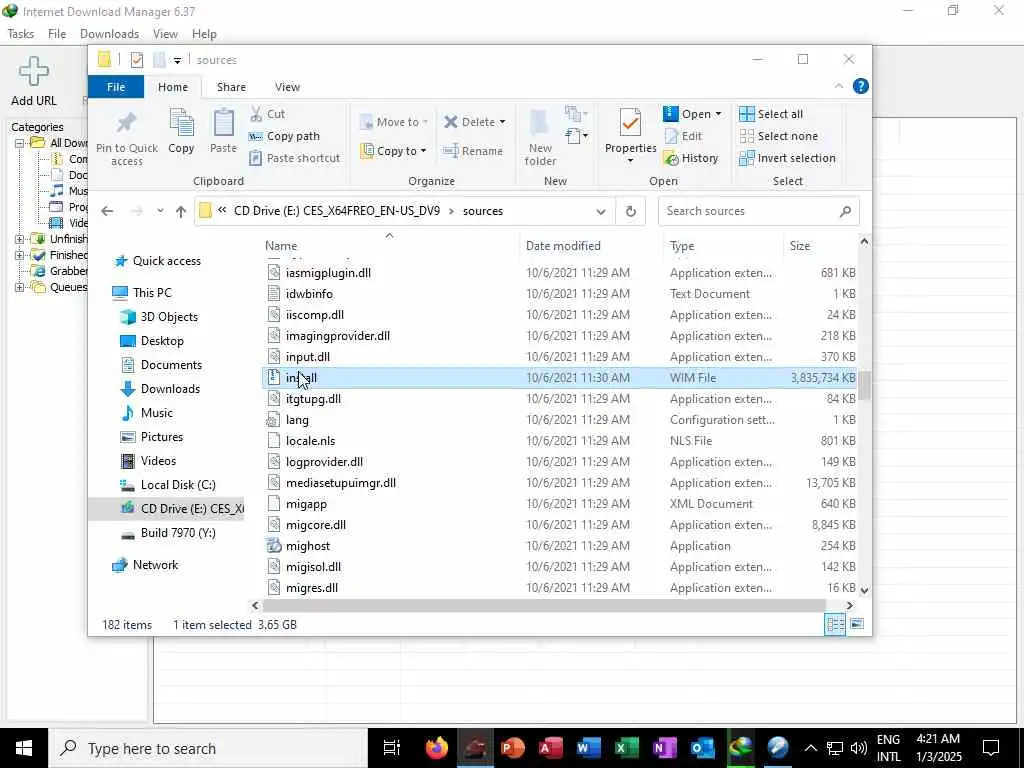
Task: Click Select all in Select group
Action: tap(771, 114)
